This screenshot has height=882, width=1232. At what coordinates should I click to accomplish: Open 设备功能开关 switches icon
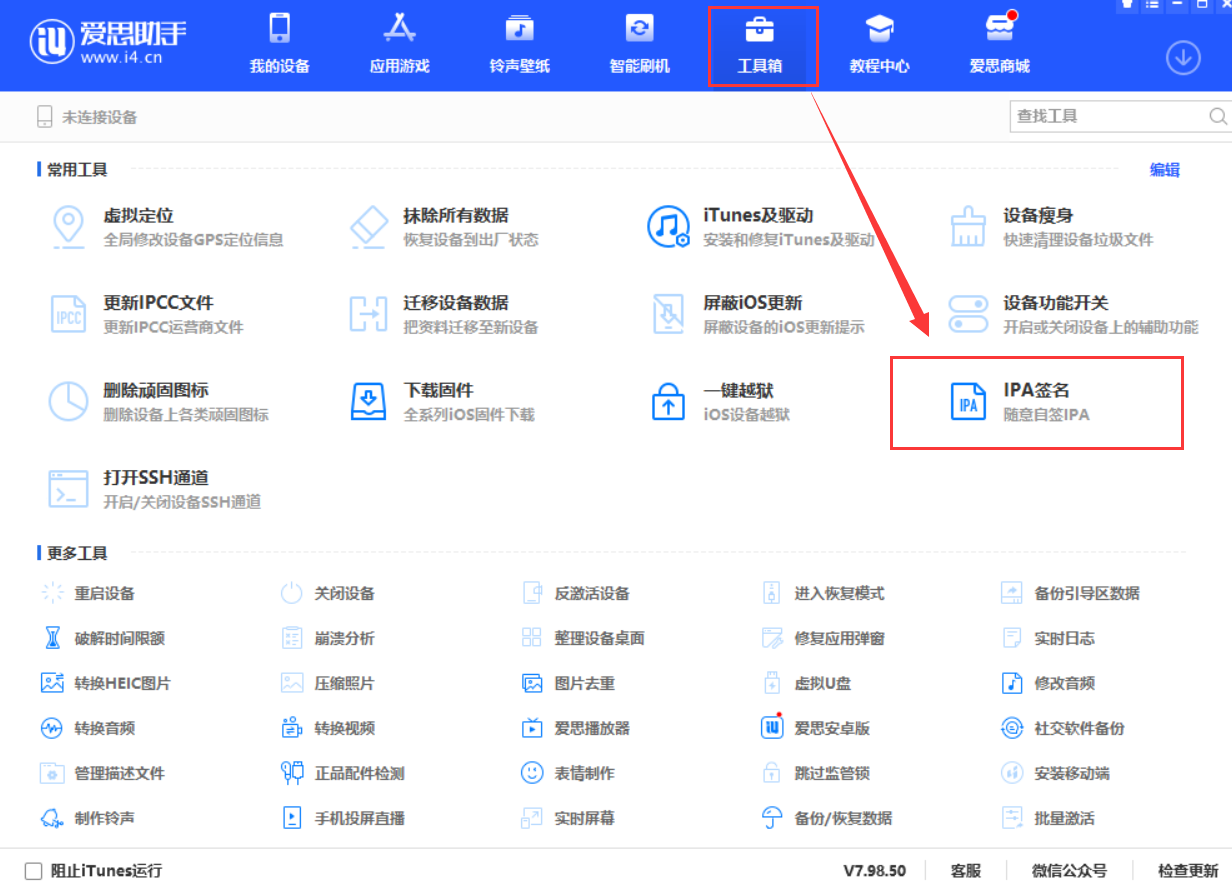(968, 314)
